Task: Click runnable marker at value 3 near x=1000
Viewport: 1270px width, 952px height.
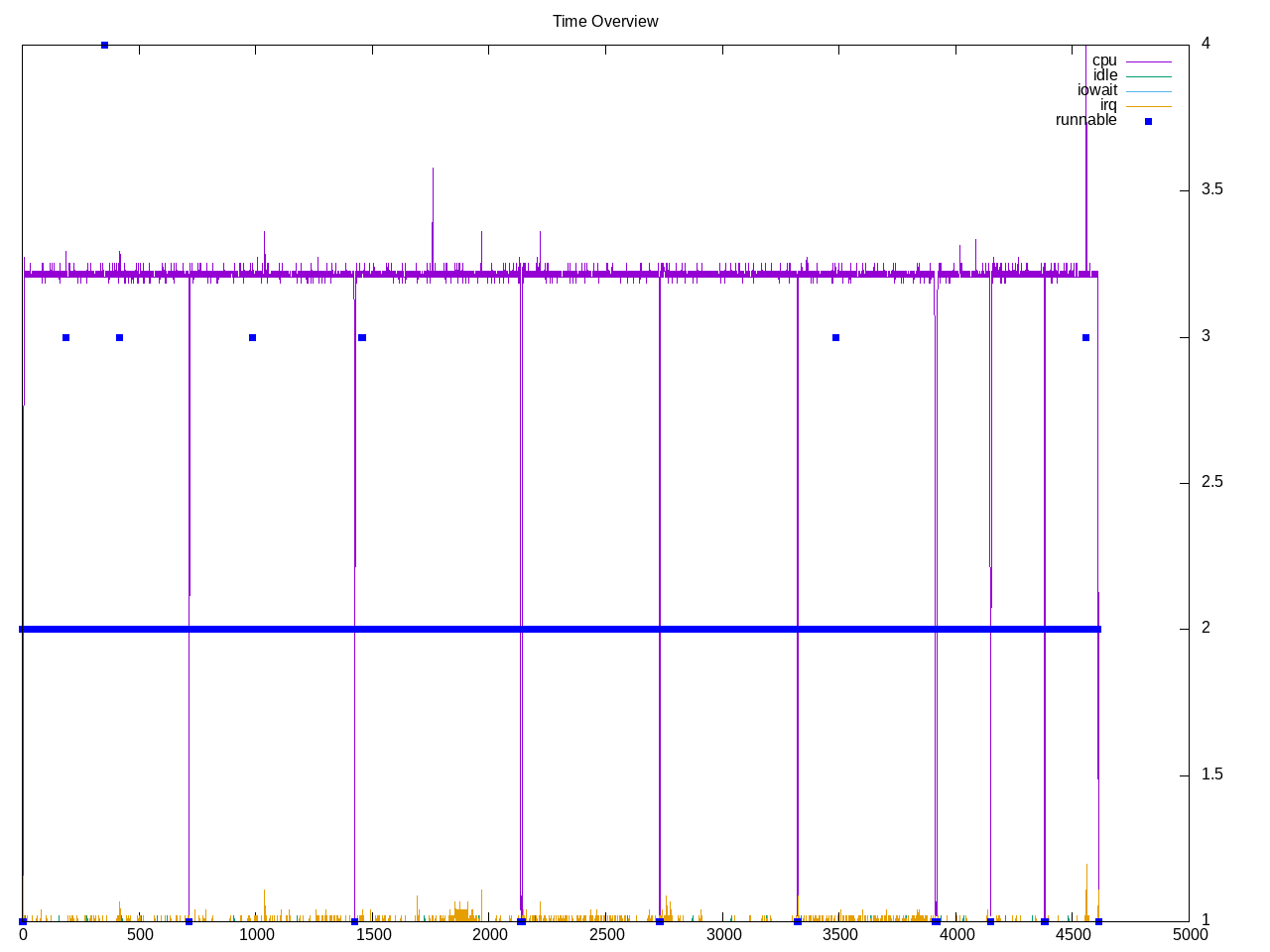Action: [253, 337]
